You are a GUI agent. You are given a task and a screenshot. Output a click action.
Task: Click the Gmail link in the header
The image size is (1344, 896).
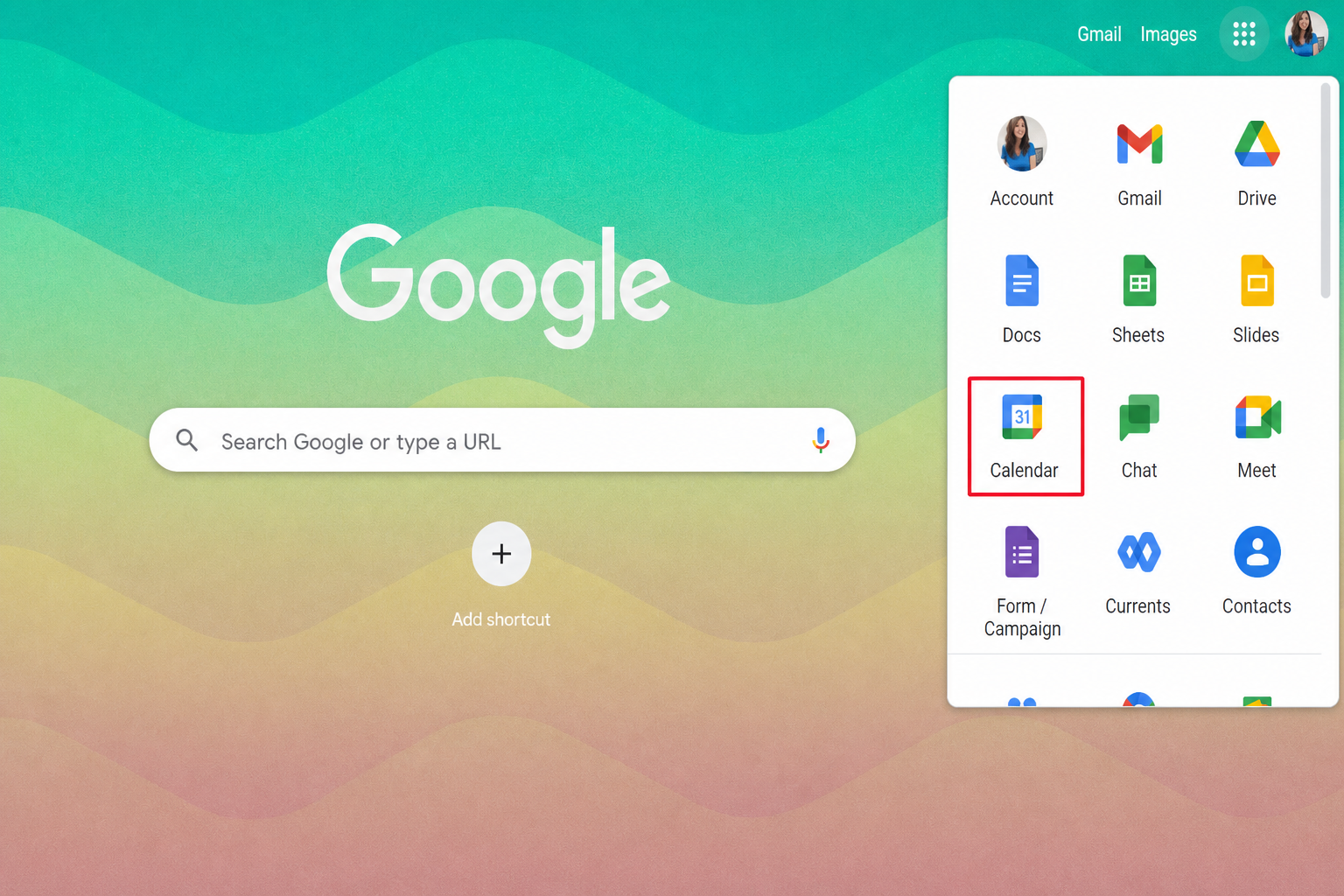coord(1099,34)
